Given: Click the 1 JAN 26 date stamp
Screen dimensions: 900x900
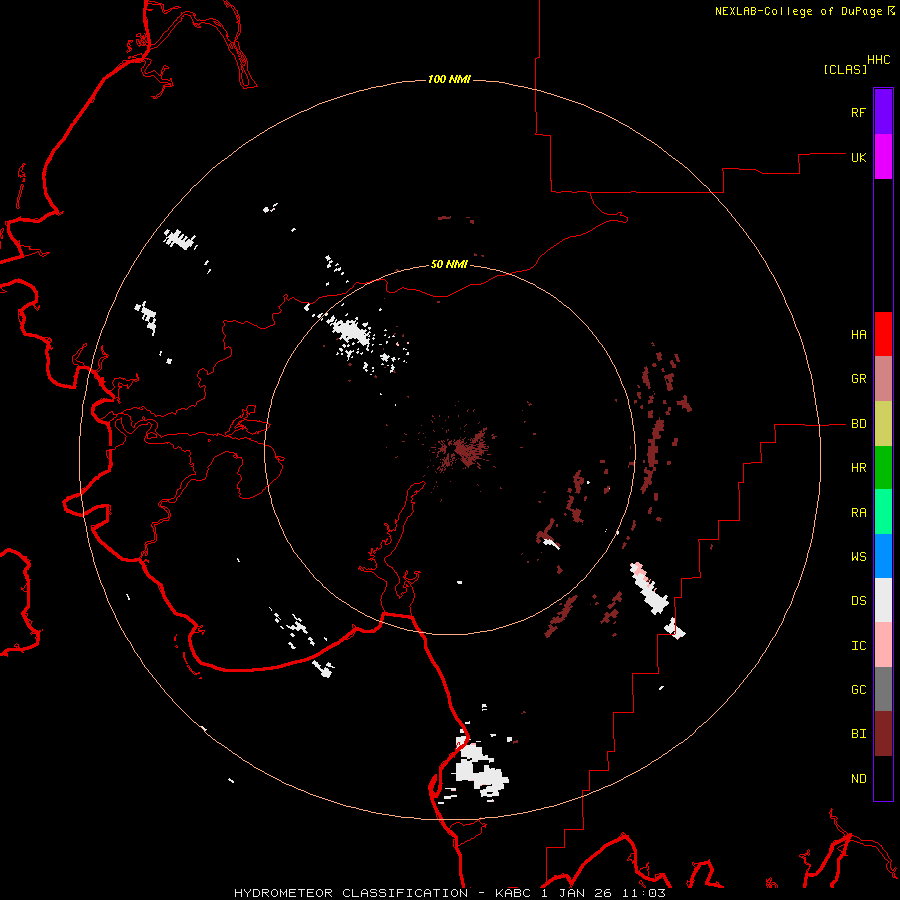Looking at the screenshot, I should (576, 893).
